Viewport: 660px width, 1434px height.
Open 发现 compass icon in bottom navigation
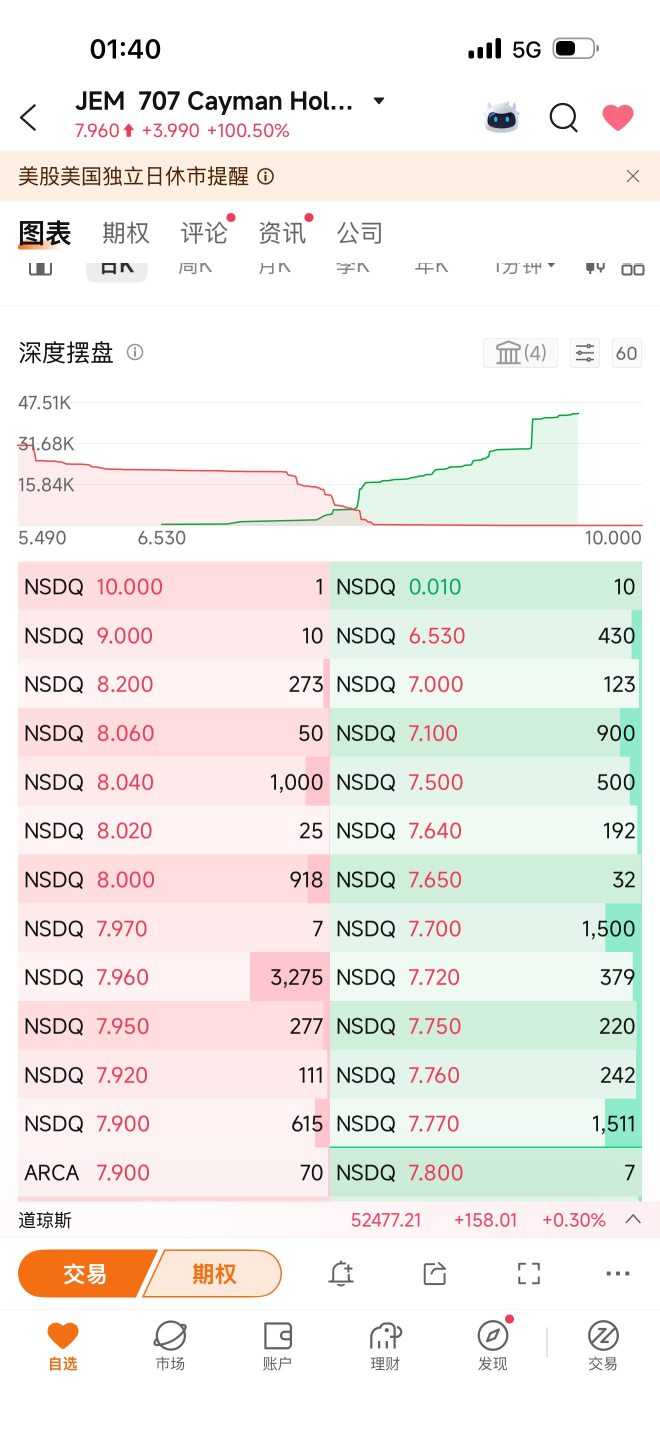pyautogui.click(x=493, y=1345)
